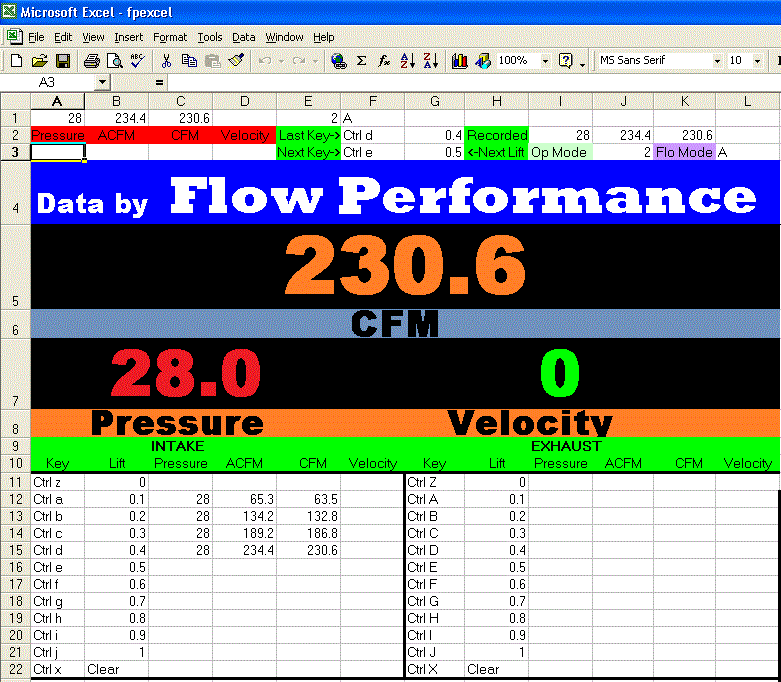Click the purple Flo Mode cell
781x682 pixels.
684,152
